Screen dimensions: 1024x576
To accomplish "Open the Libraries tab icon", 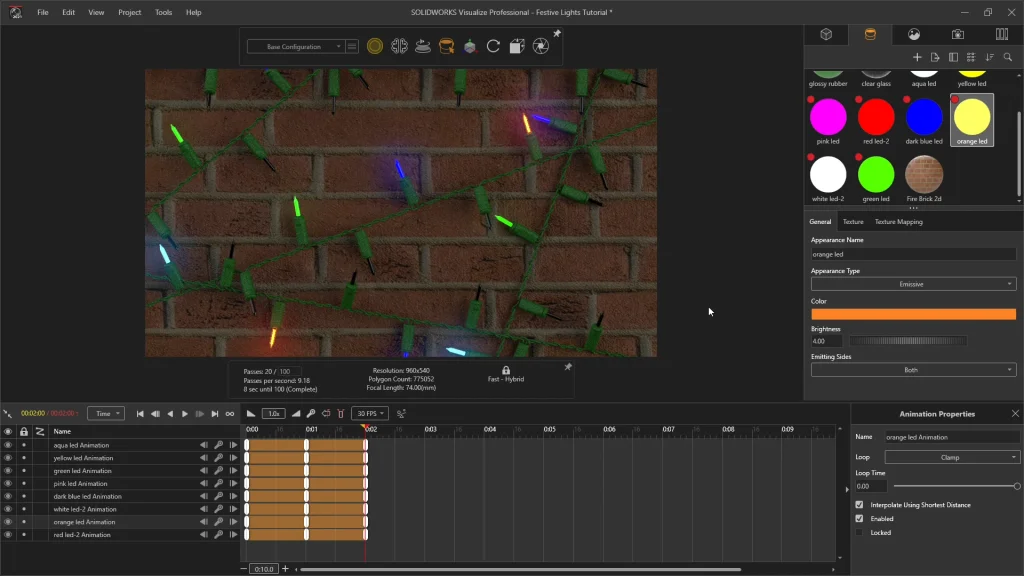I will (1001, 34).
